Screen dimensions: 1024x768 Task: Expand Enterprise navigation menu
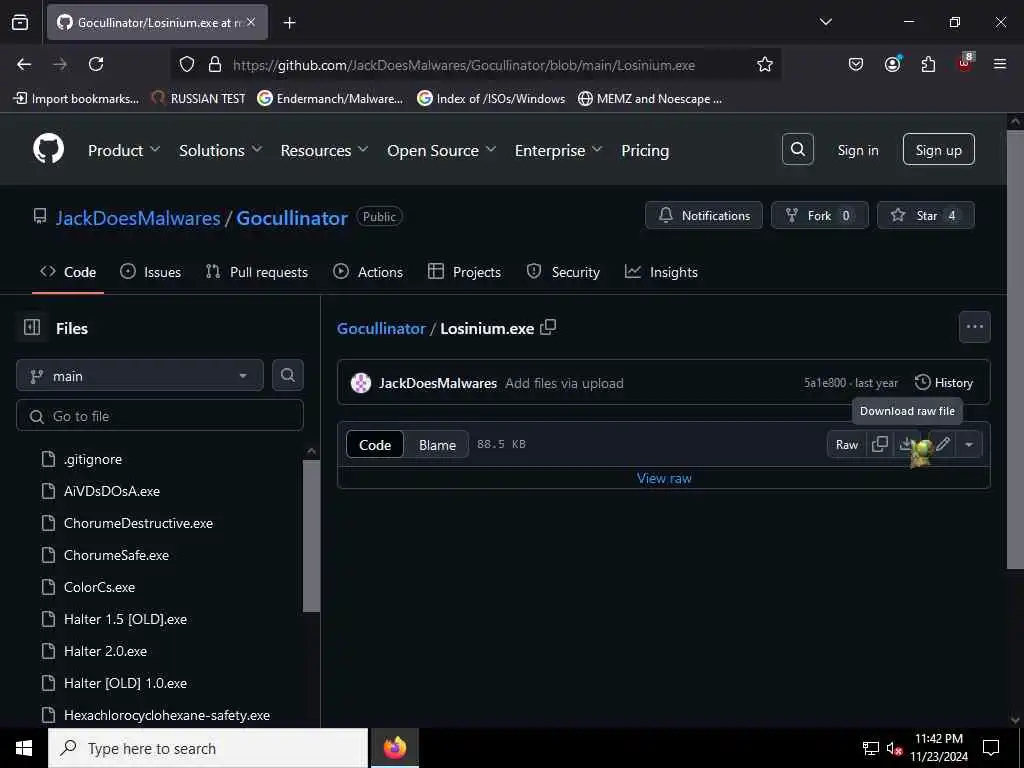[x=558, y=150]
